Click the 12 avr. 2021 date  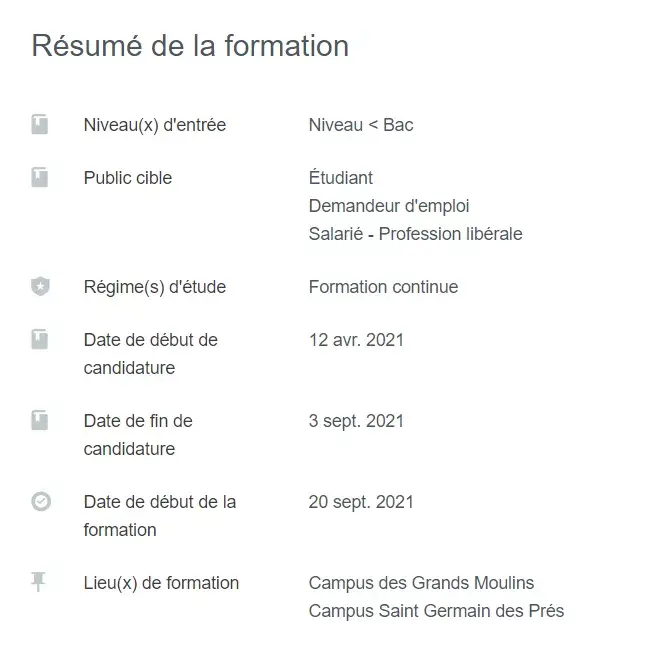pos(356,340)
